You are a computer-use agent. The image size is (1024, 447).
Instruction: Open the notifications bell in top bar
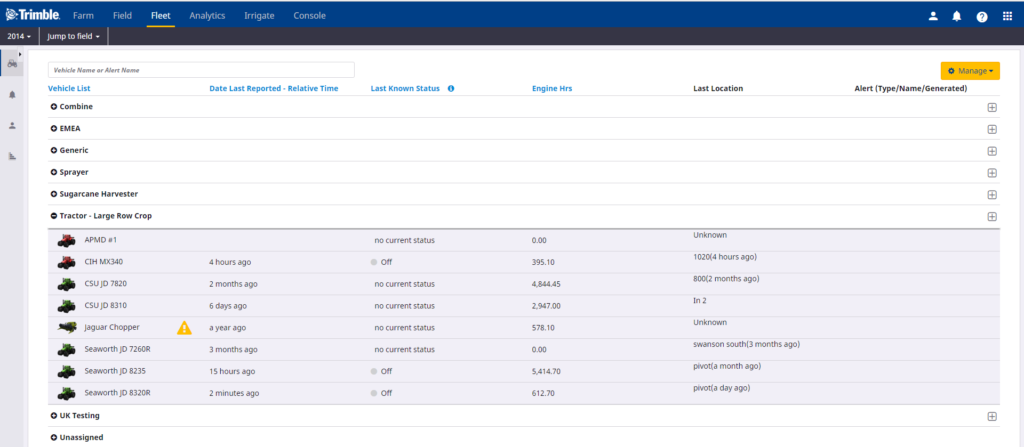pyautogui.click(x=957, y=16)
